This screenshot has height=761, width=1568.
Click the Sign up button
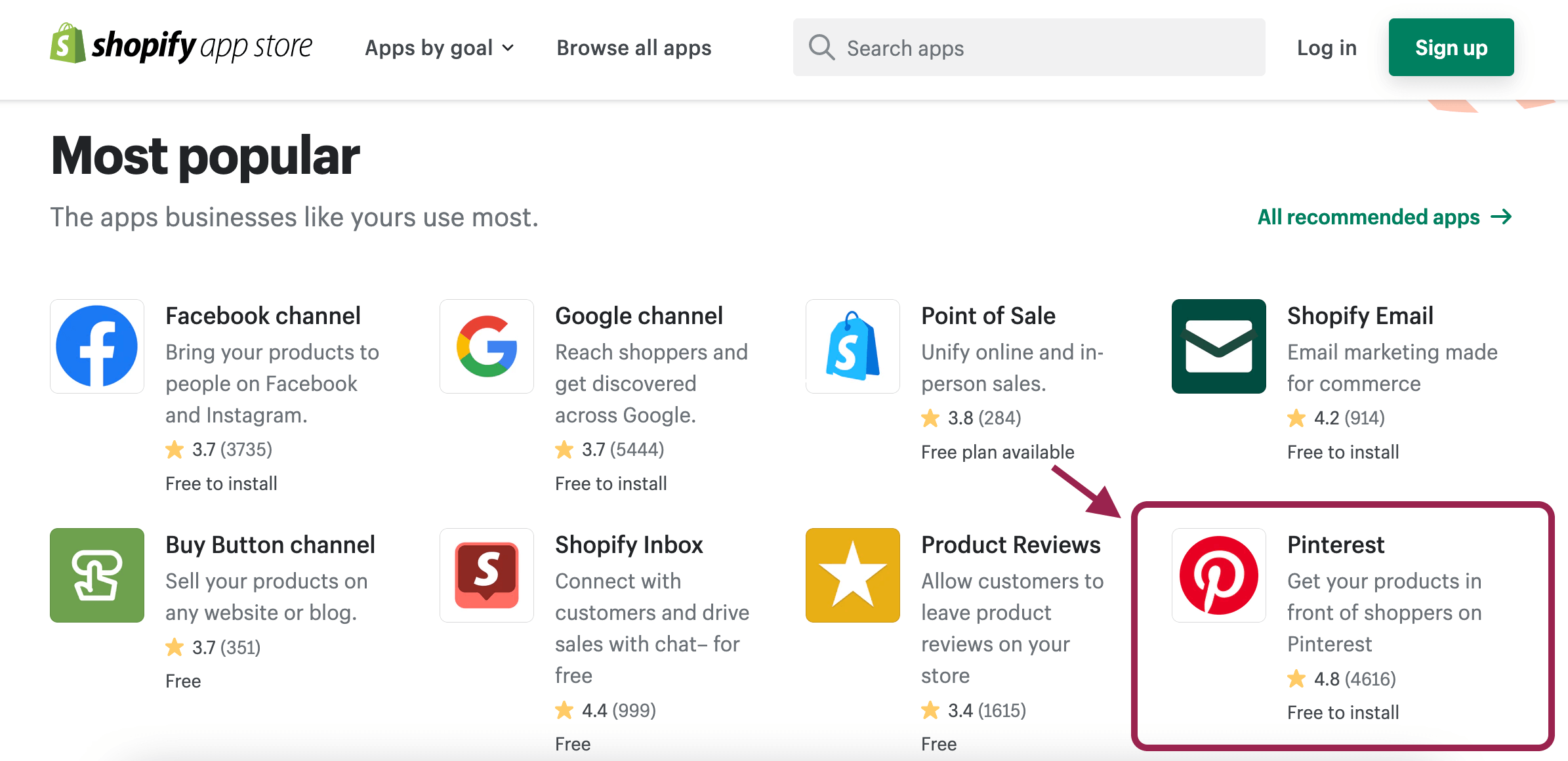[1451, 47]
